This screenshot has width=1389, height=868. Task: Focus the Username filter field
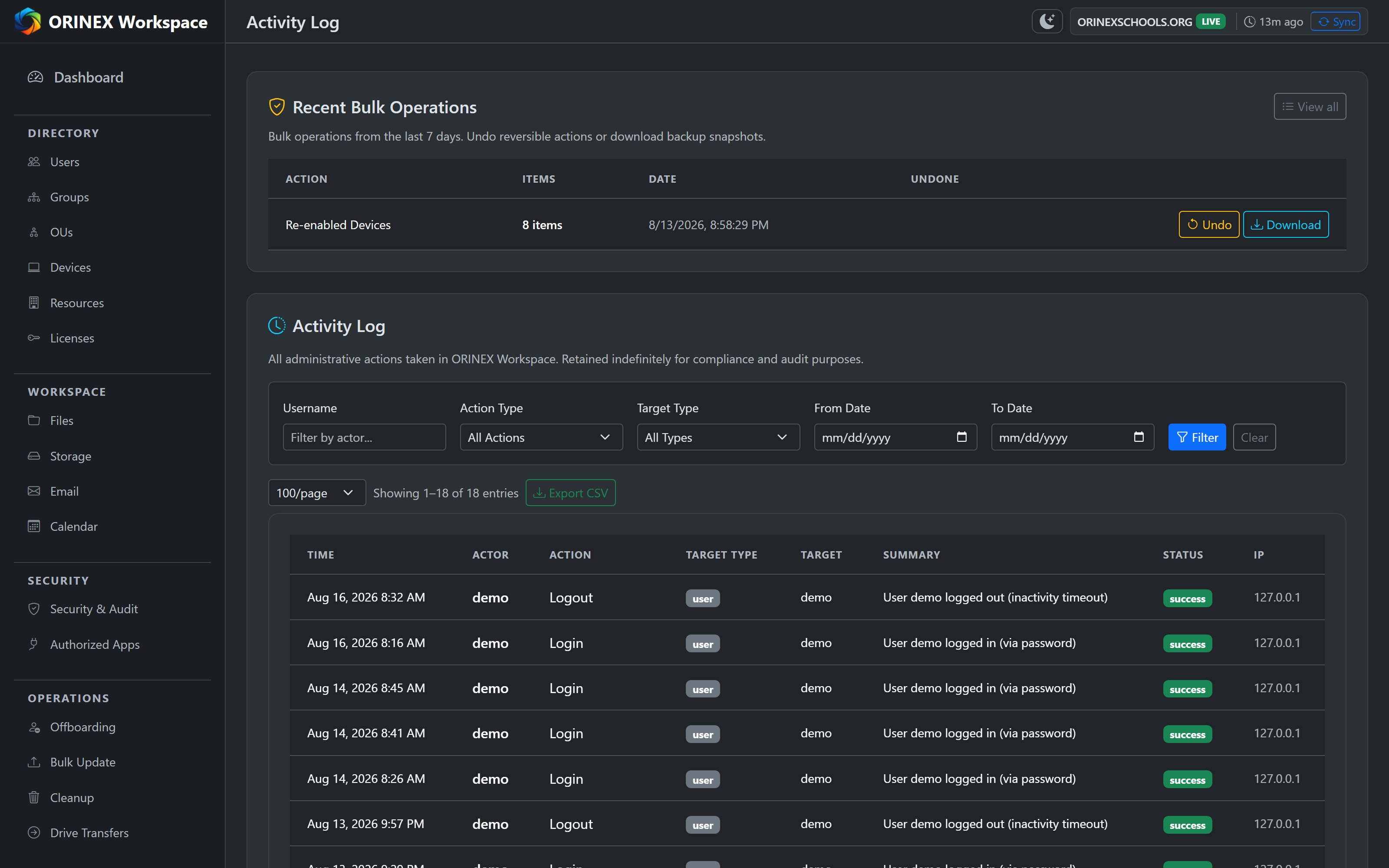(364, 437)
